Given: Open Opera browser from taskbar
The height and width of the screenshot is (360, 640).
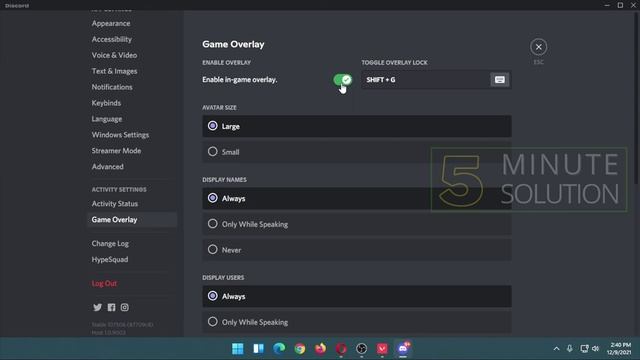Looking at the screenshot, I should 341,349.
